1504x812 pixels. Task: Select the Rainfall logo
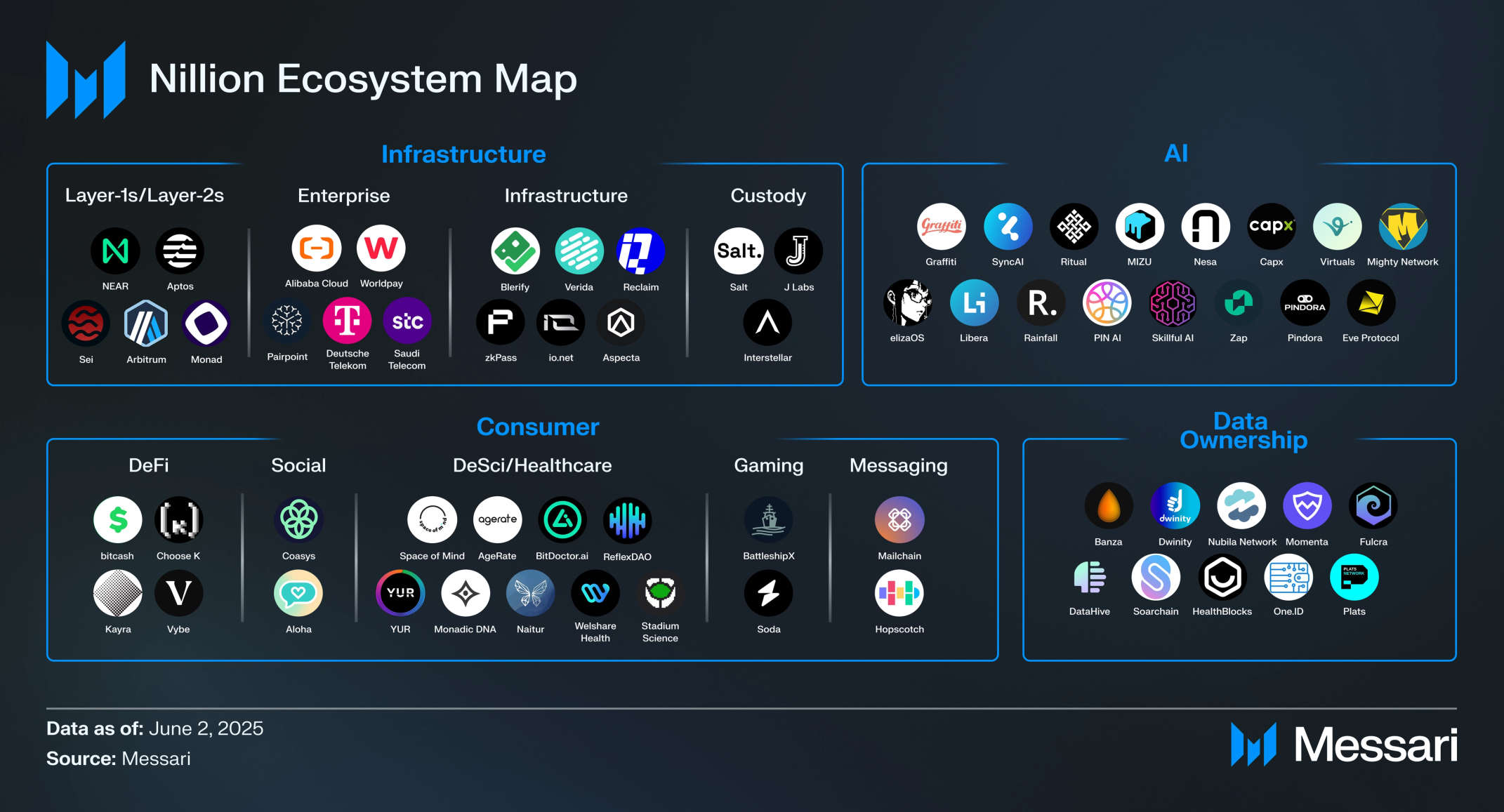[x=1041, y=302]
